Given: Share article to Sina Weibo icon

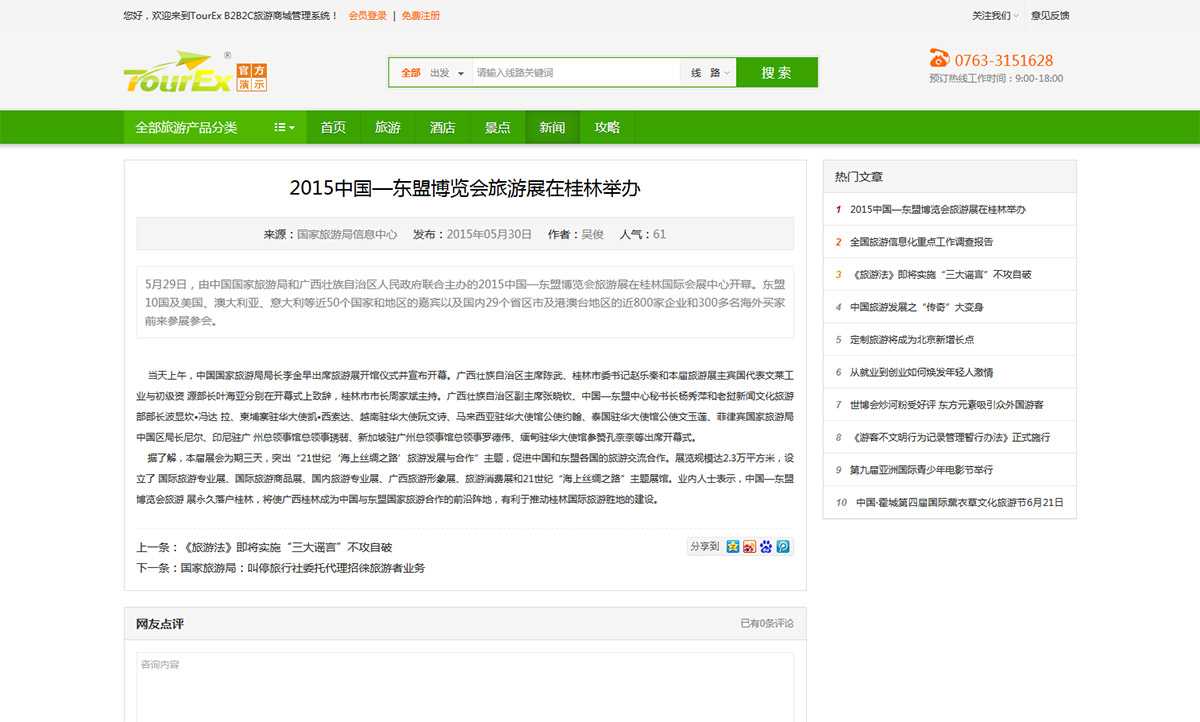Looking at the screenshot, I should [750, 547].
